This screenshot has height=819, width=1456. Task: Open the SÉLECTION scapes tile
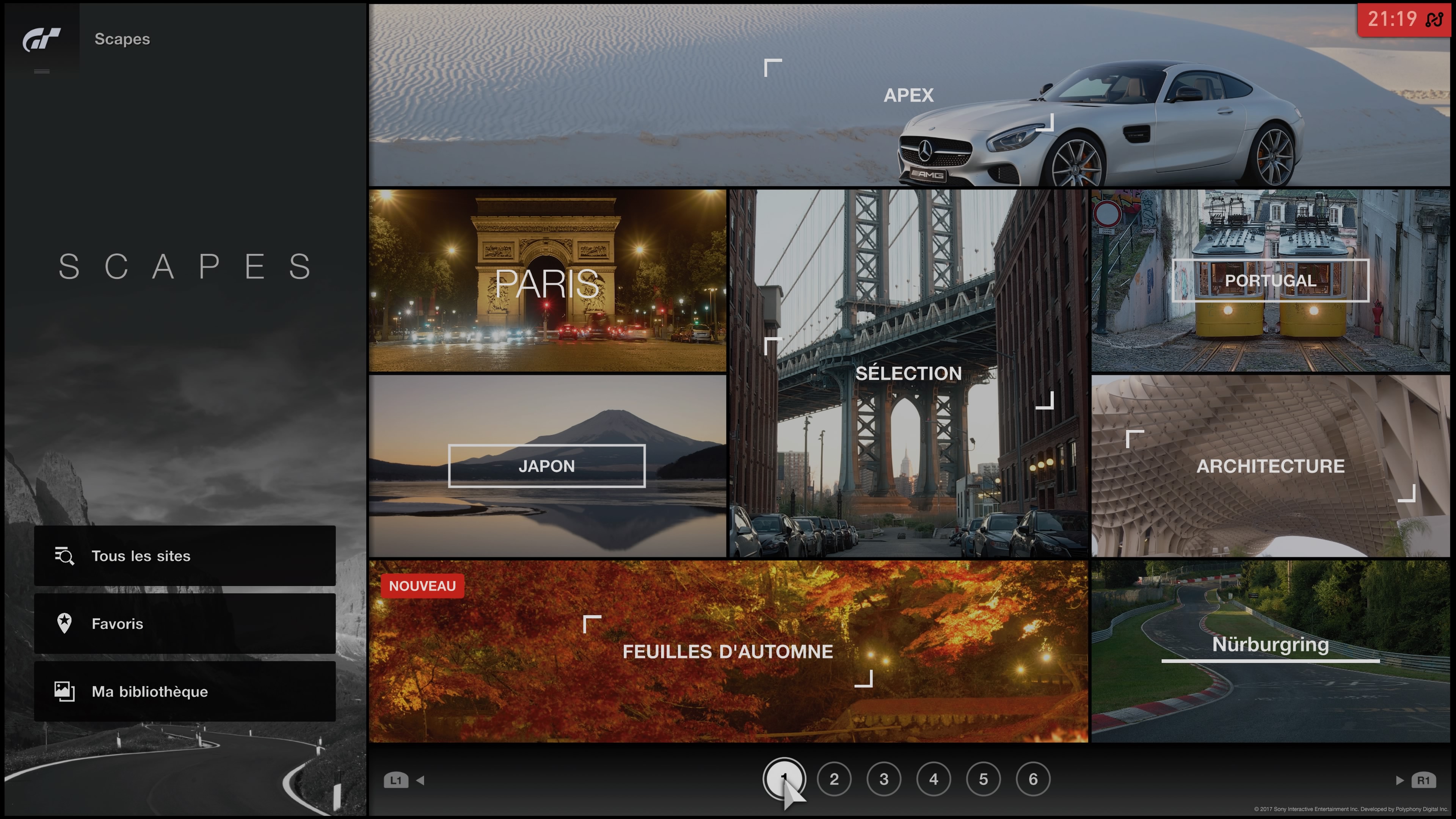pos(908,373)
